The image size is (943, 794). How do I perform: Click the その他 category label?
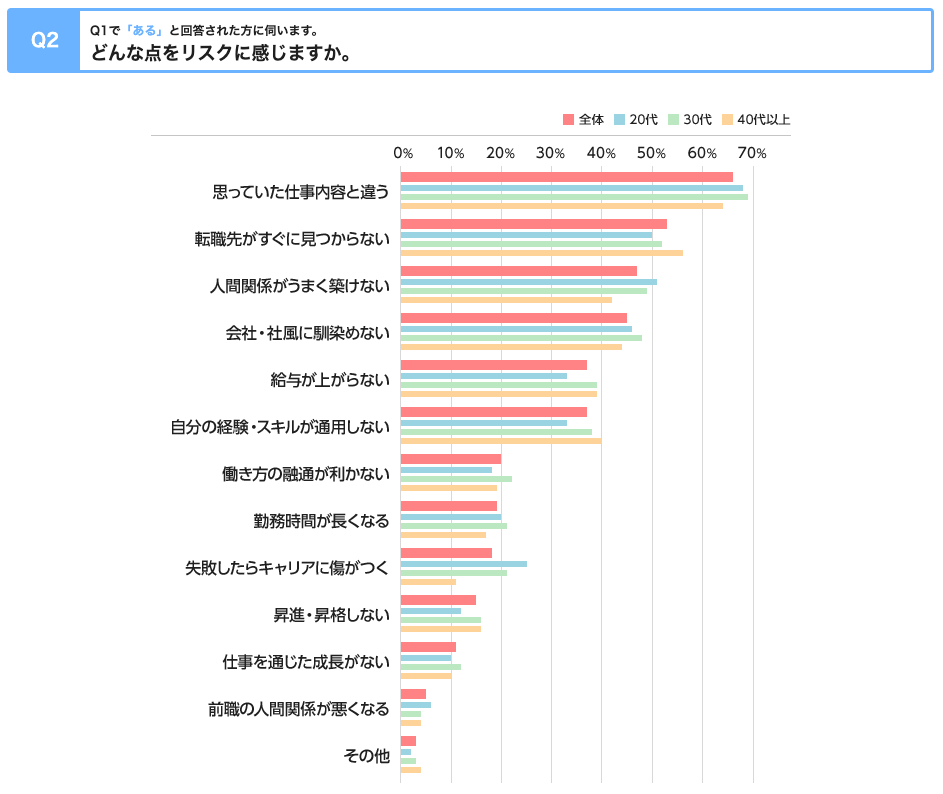[x=366, y=756]
